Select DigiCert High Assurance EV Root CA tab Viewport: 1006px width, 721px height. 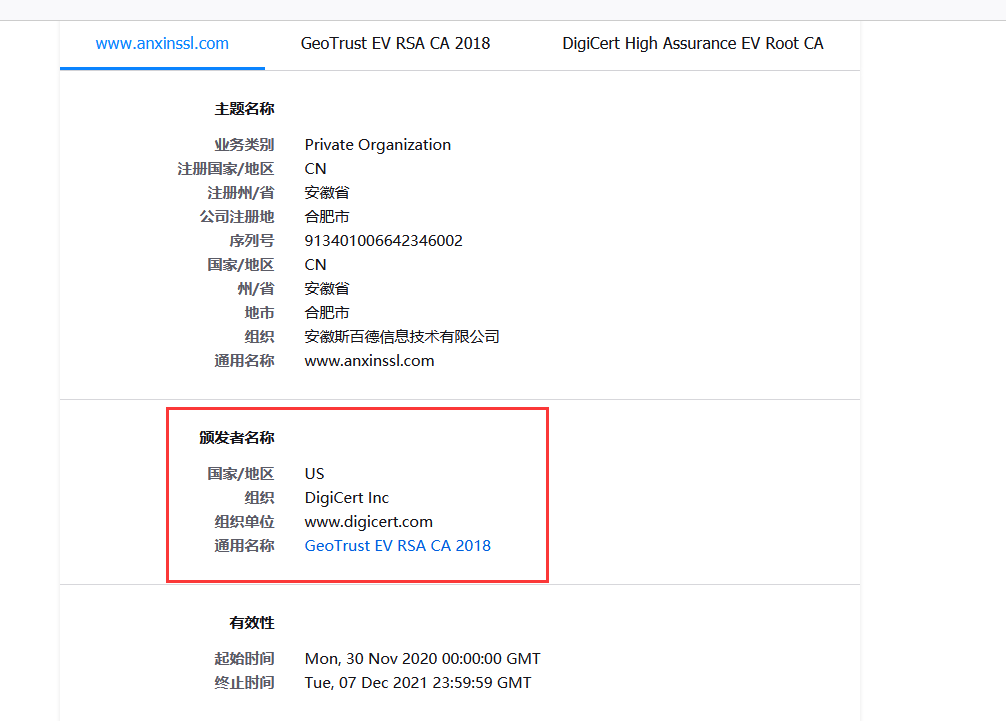pos(692,44)
